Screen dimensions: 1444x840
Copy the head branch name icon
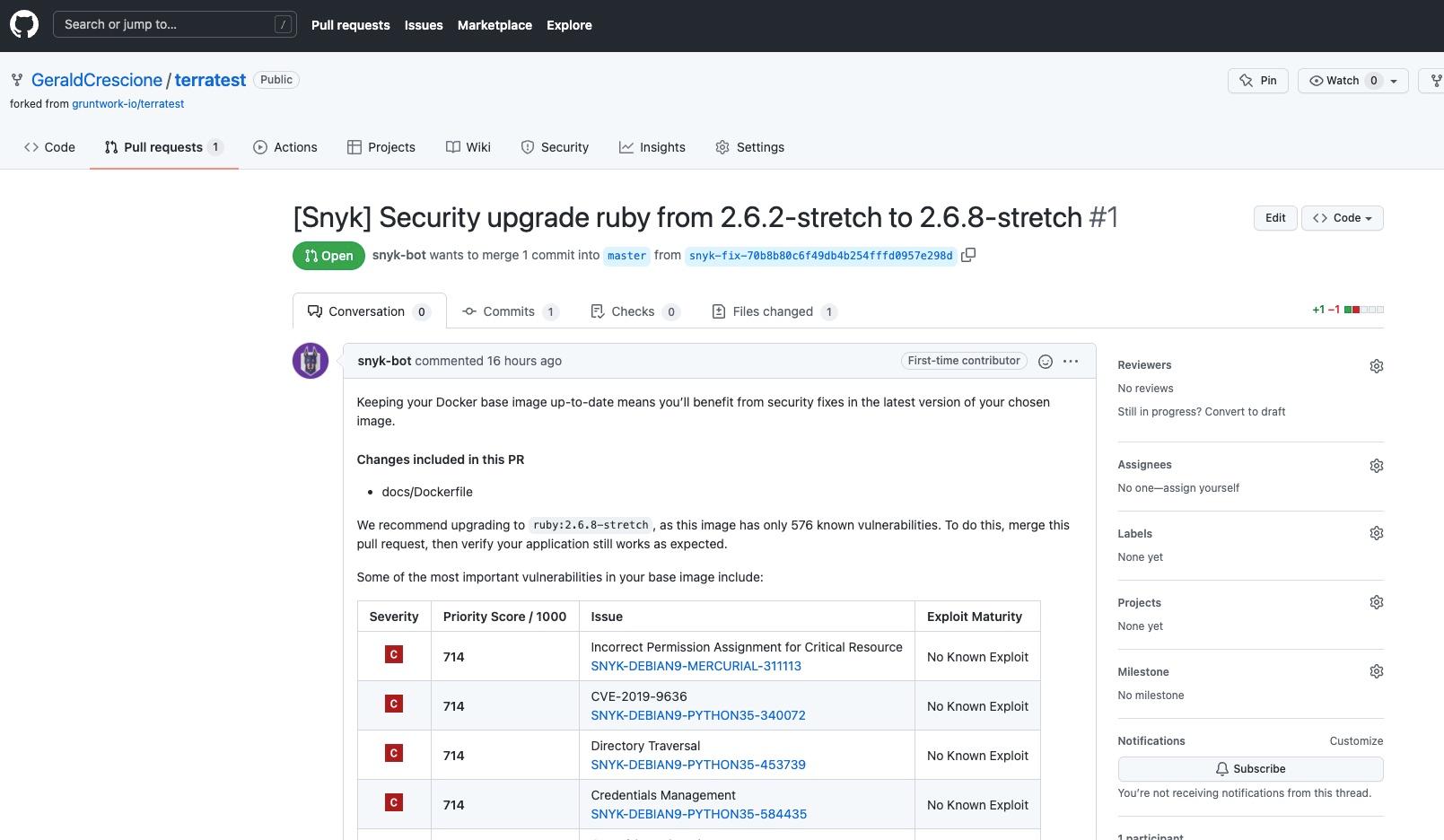tap(968, 255)
